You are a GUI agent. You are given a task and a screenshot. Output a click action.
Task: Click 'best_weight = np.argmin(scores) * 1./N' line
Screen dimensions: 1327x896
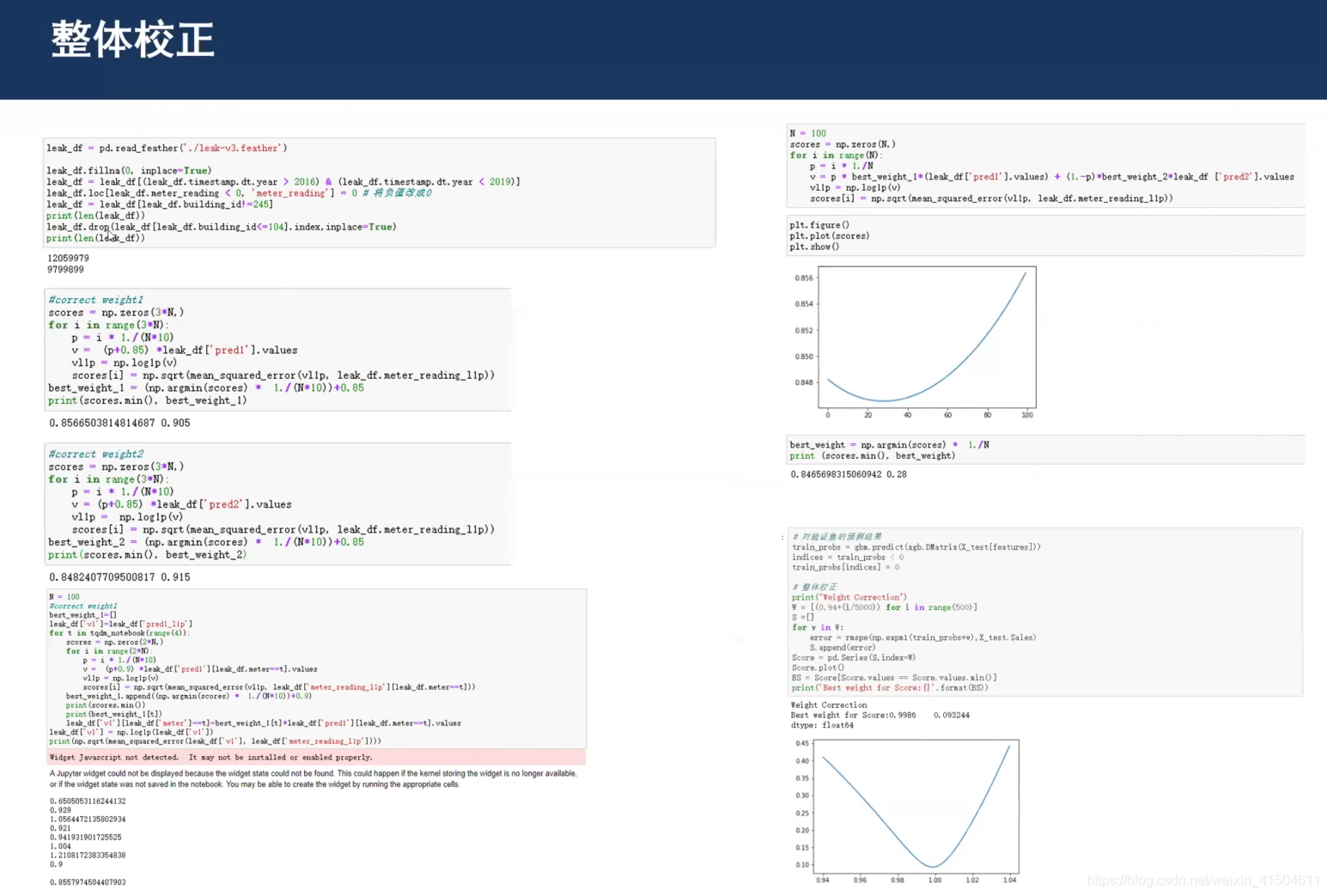click(x=890, y=445)
